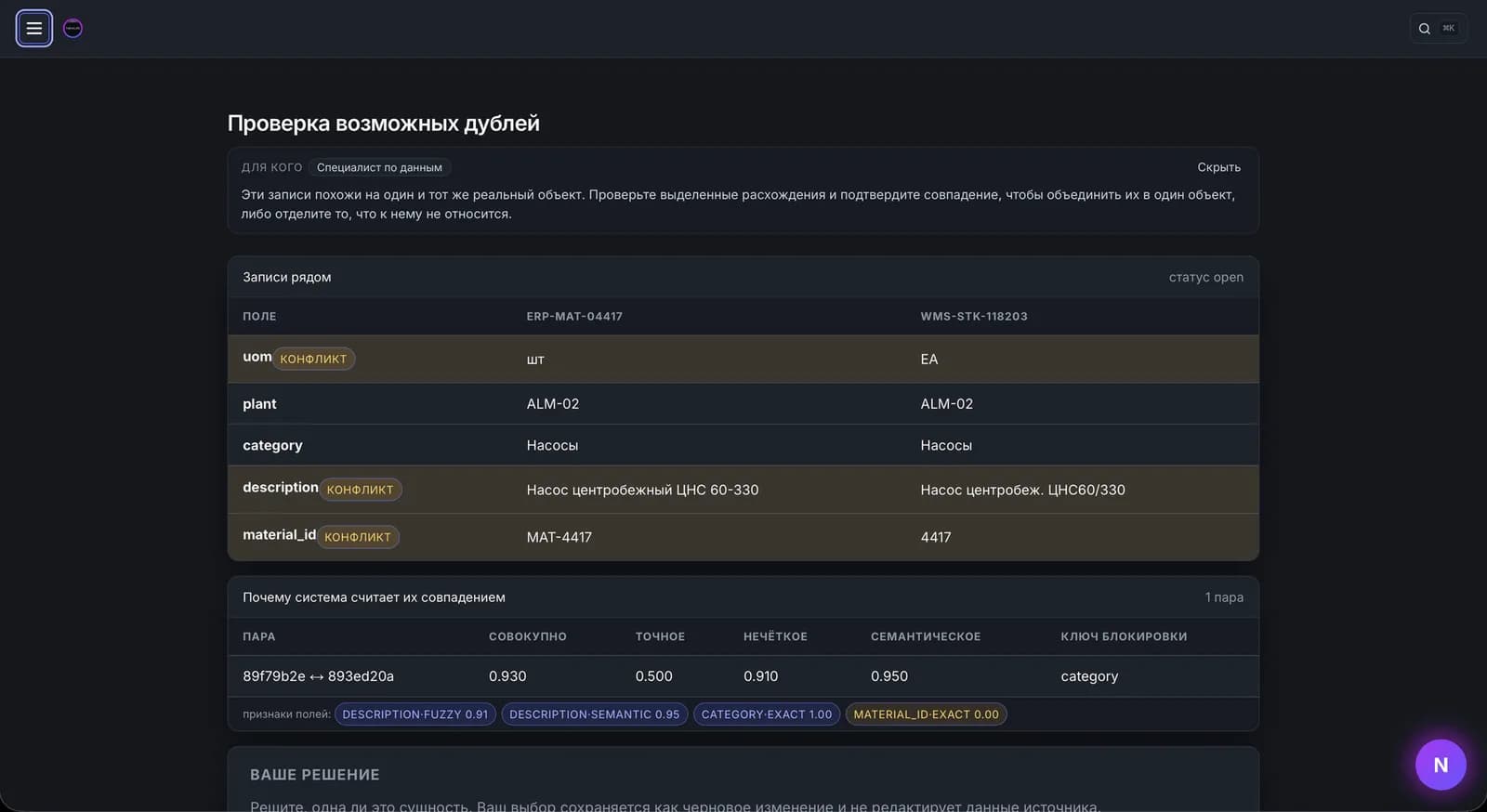Click the blocking key value category
This screenshot has width=1487, height=812.
click(1089, 676)
